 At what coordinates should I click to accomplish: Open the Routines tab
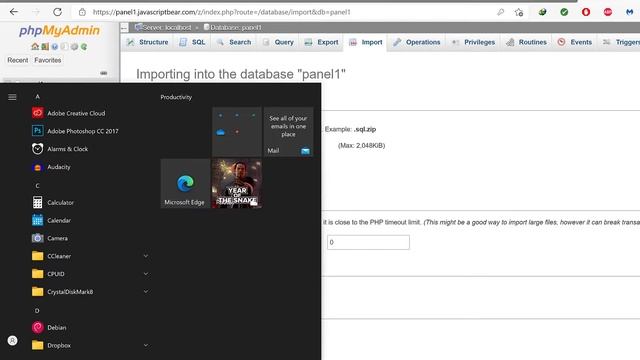coord(527,42)
